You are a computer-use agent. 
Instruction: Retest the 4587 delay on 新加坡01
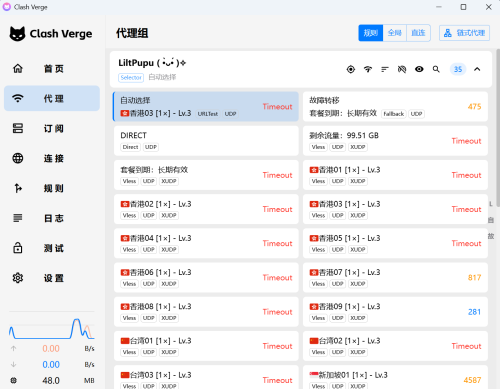point(472,380)
